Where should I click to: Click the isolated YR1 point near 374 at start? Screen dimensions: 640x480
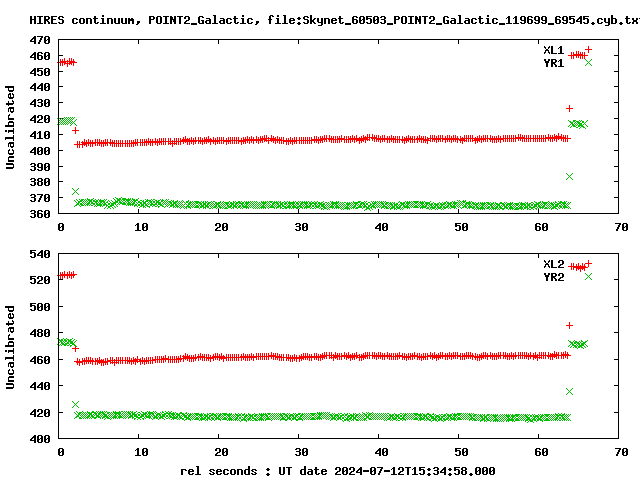pos(75,191)
